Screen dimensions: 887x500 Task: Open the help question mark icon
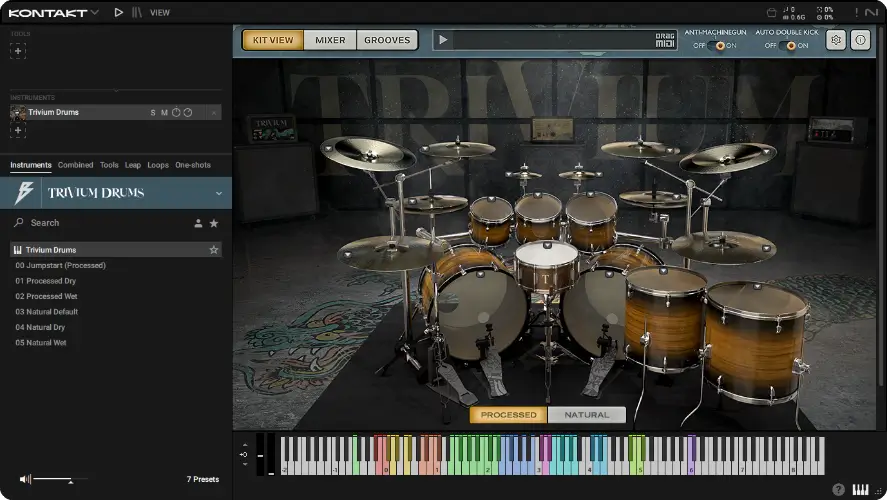pos(838,489)
